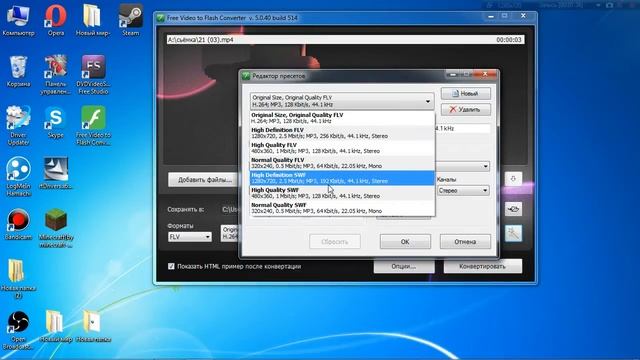Choose Normal Quality SWF preset
The image size is (640, 360).
(342, 208)
